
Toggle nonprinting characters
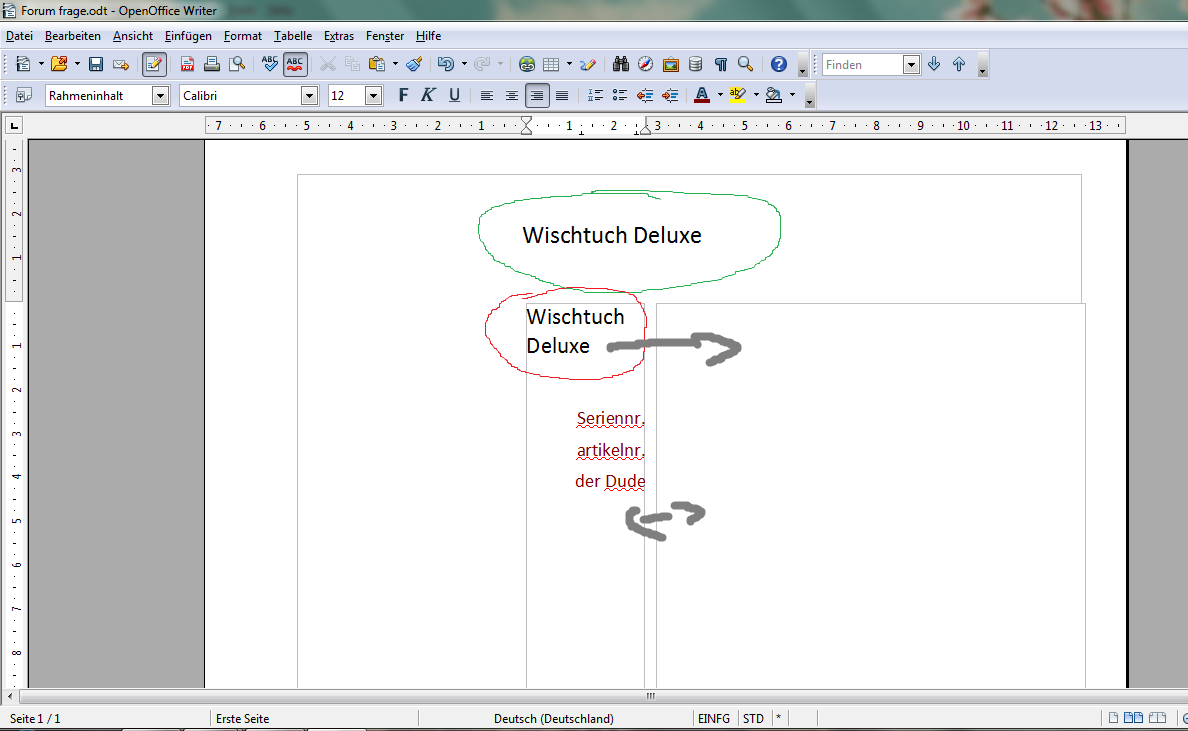pyautogui.click(x=721, y=64)
